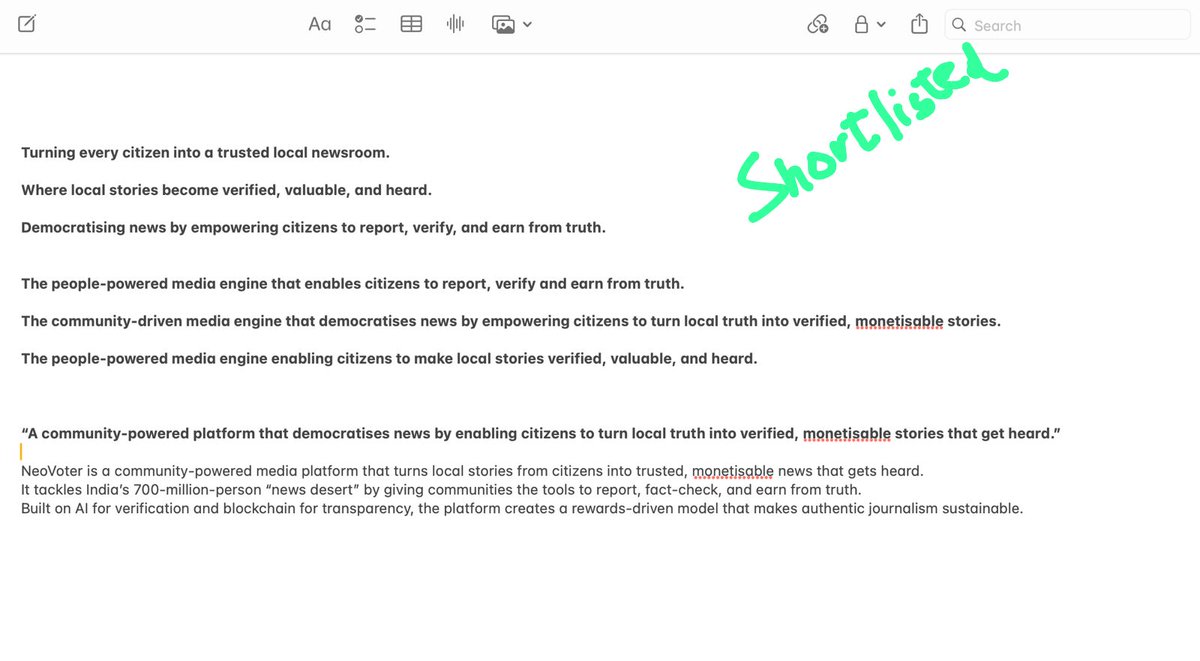Click the Search field
The height and width of the screenshot is (661, 1200).
pos(1068,25)
